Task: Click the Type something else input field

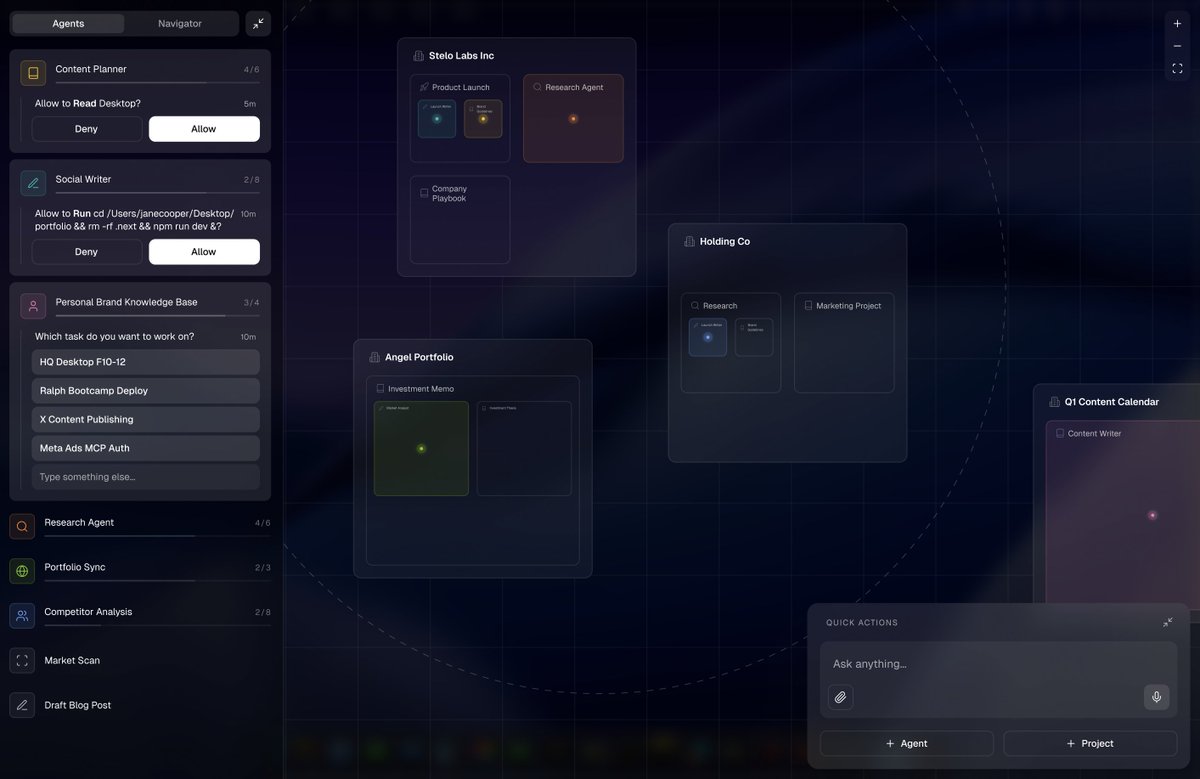Action: [x=145, y=477]
